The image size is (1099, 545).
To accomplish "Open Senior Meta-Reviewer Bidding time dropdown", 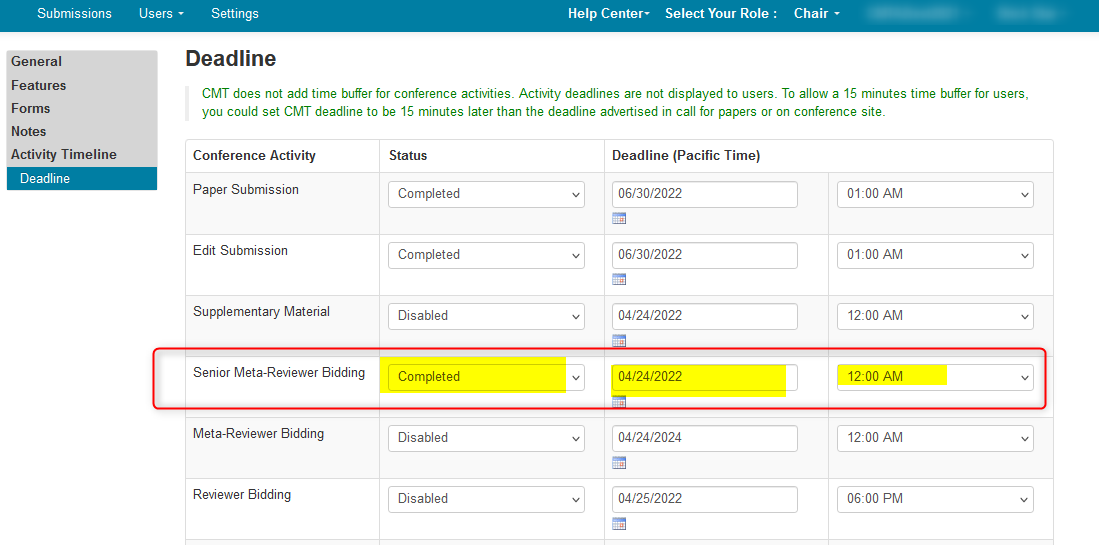I will click(935, 377).
